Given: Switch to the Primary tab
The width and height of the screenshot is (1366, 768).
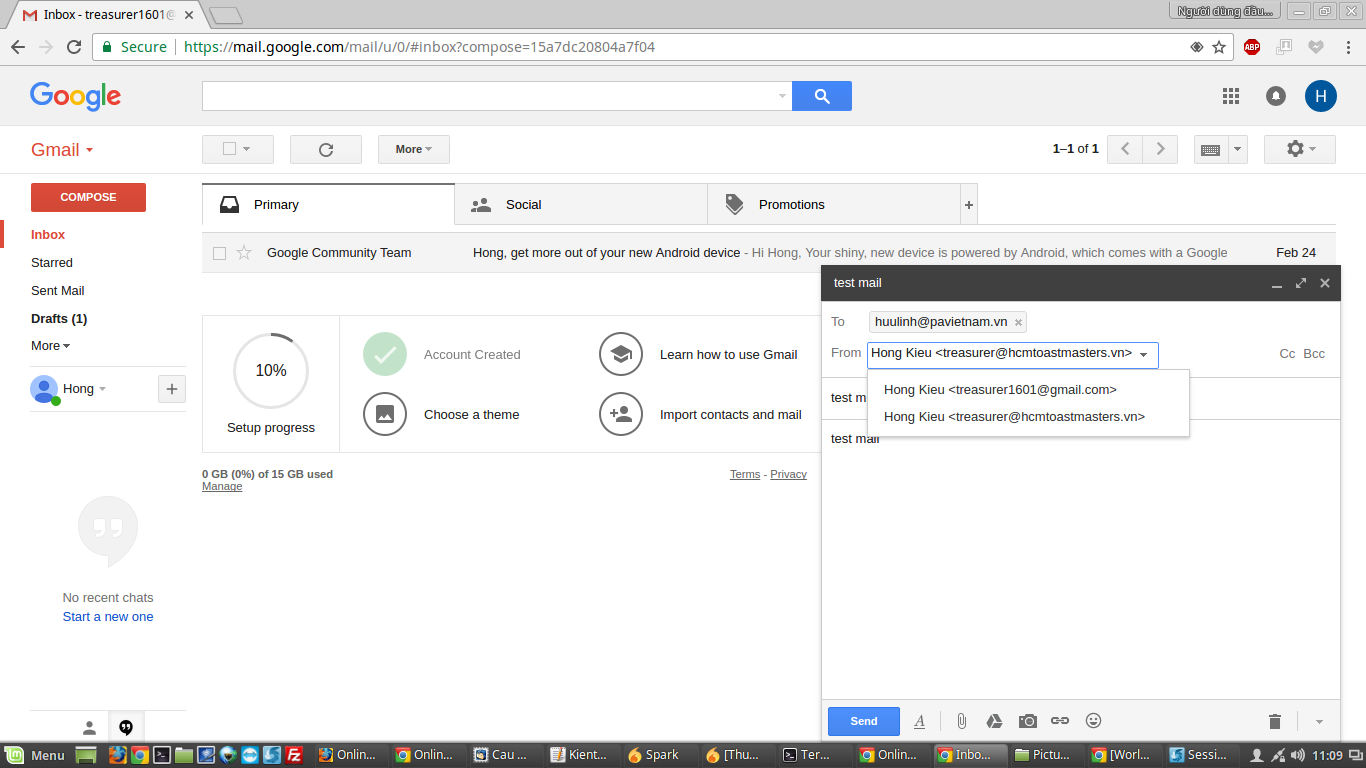Looking at the screenshot, I should pos(328,205).
